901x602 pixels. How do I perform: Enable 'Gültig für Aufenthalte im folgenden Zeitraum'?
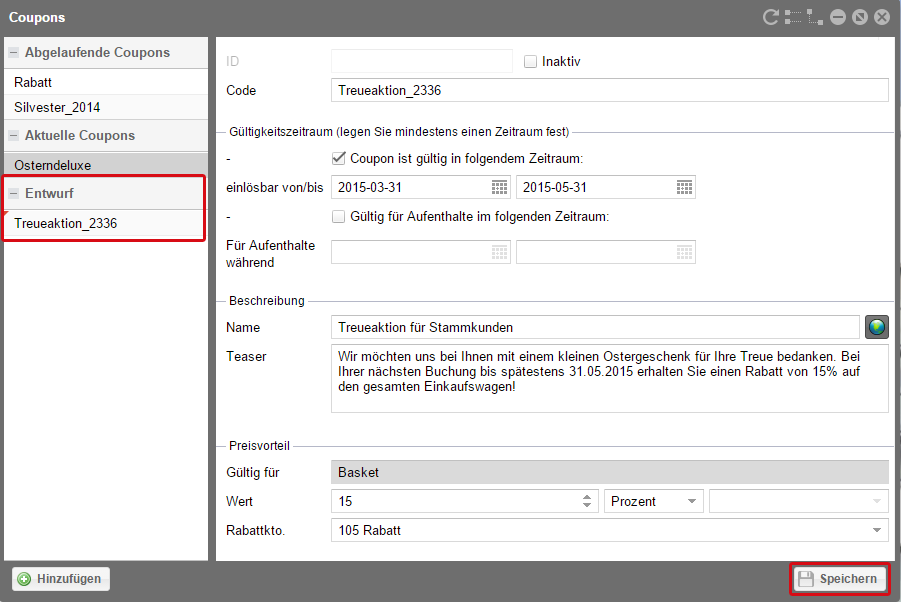(x=339, y=216)
